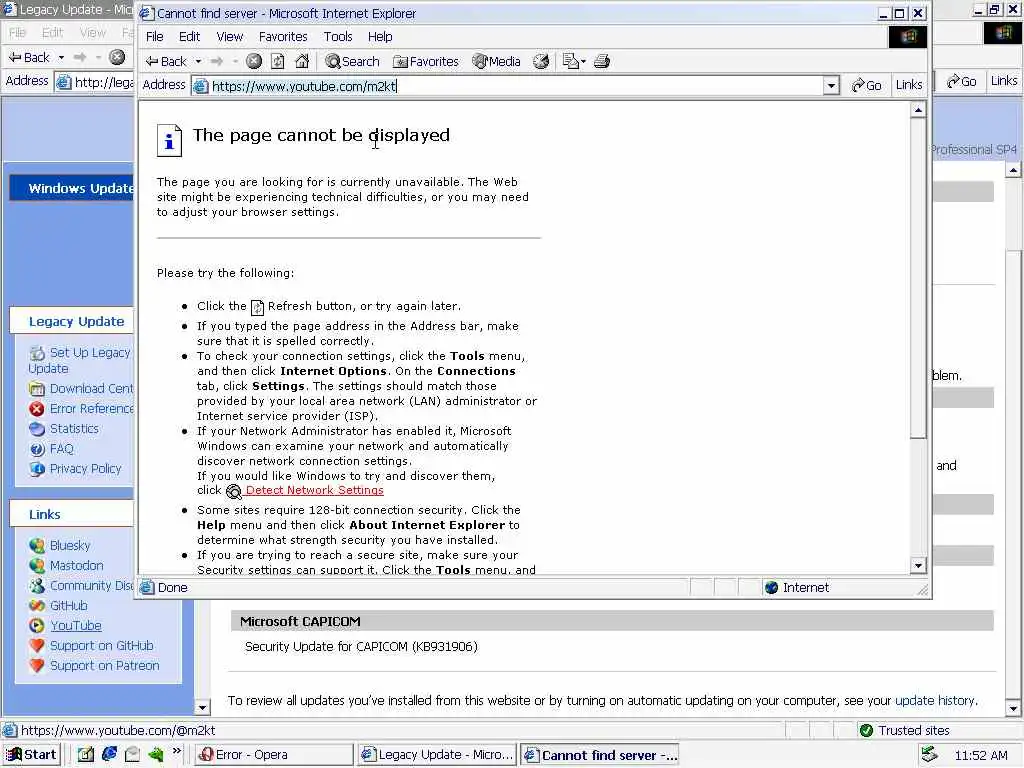1024x768 pixels.
Task: Click Start button on taskbar
Action: [31, 755]
